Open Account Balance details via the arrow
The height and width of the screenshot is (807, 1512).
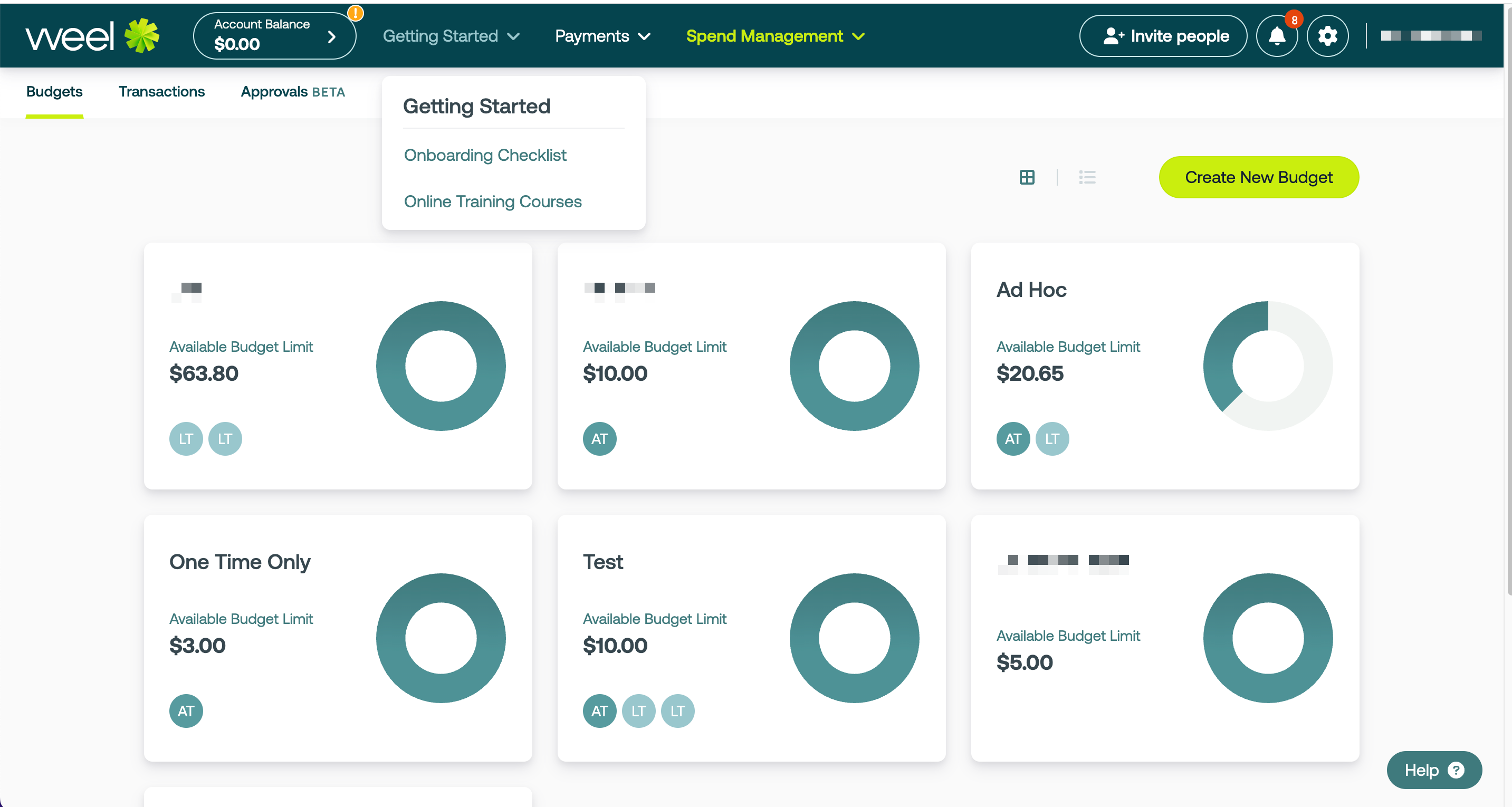[332, 36]
